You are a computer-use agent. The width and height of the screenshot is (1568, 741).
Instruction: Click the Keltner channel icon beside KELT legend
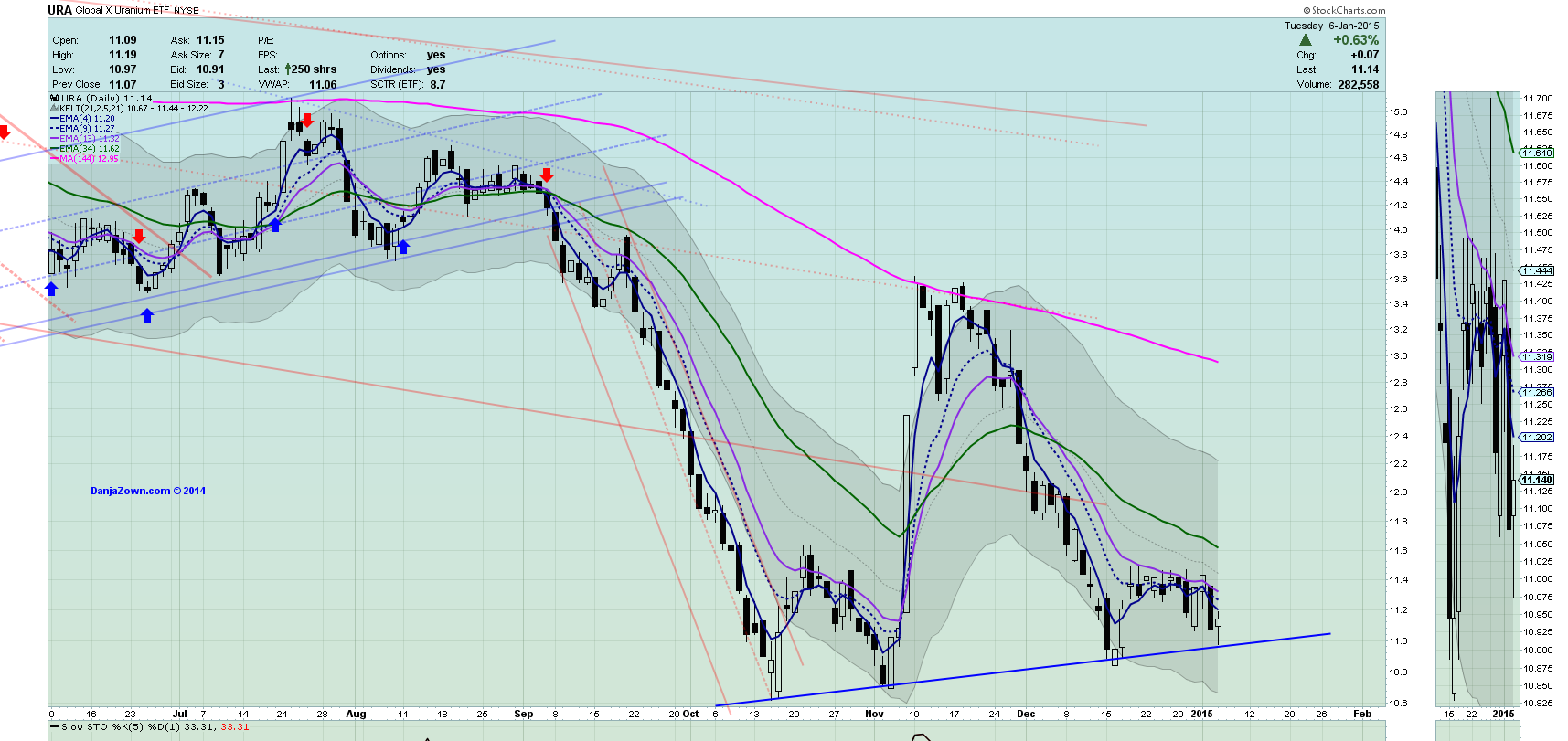[54, 108]
